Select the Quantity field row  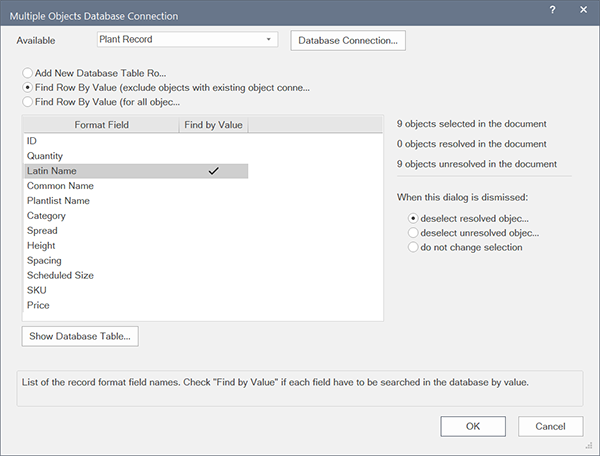(45, 156)
